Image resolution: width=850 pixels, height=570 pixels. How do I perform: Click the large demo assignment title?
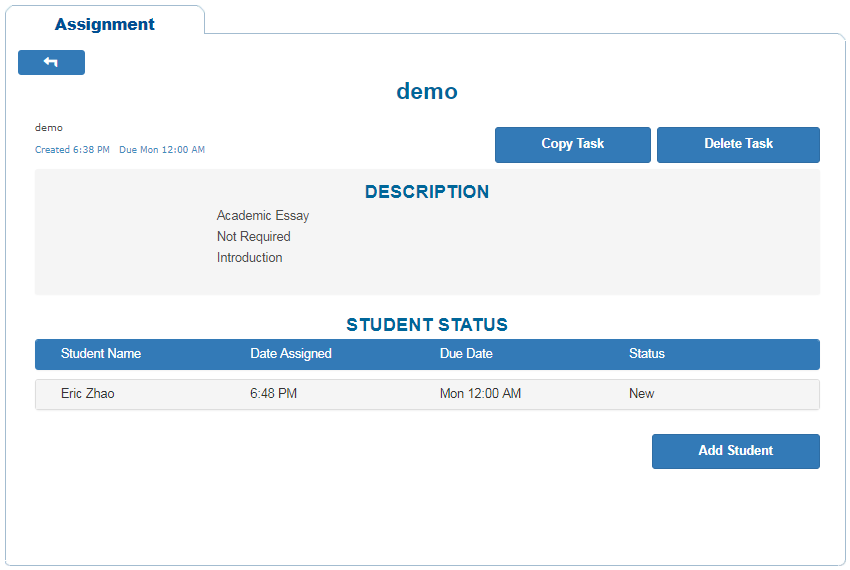(x=427, y=91)
